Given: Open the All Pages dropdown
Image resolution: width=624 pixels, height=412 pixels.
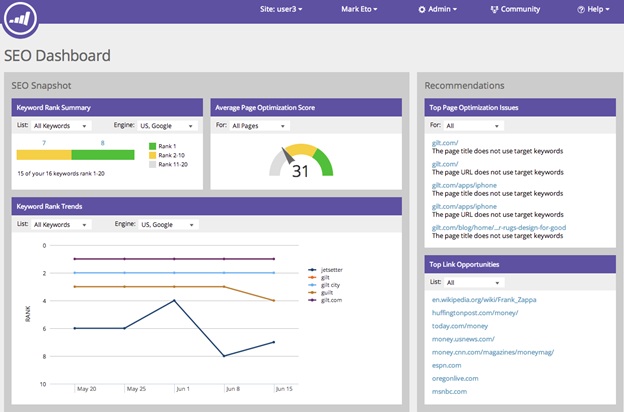Looking at the screenshot, I should (259, 126).
